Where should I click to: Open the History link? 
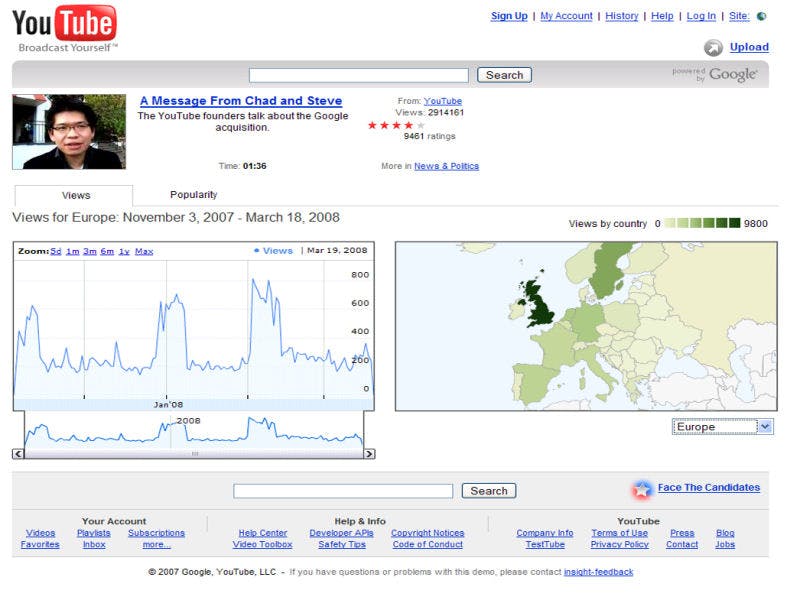click(621, 16)
